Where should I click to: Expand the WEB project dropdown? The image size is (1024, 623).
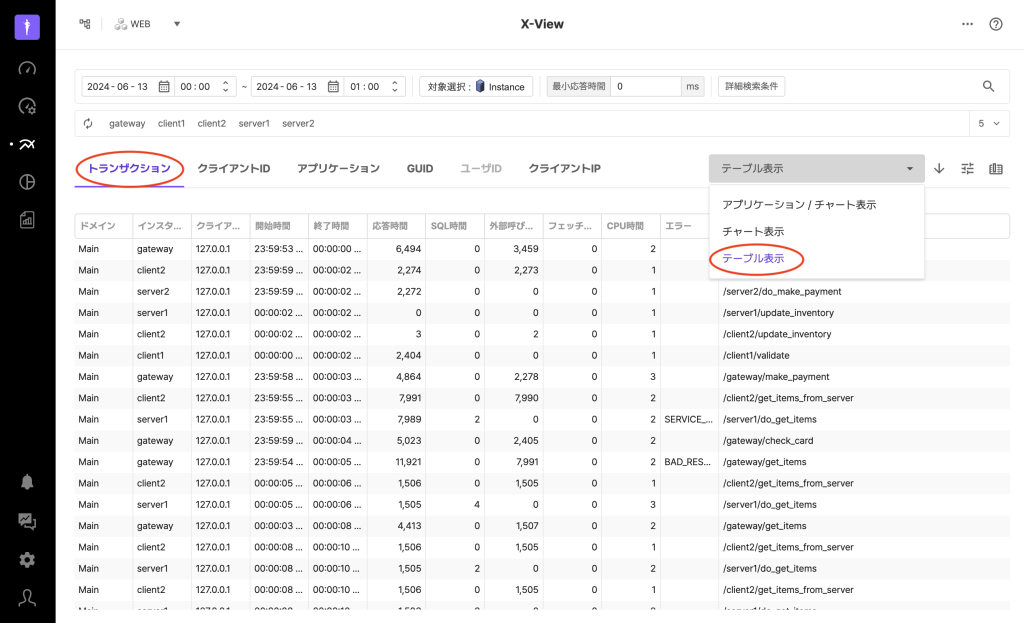pos(177,24)
